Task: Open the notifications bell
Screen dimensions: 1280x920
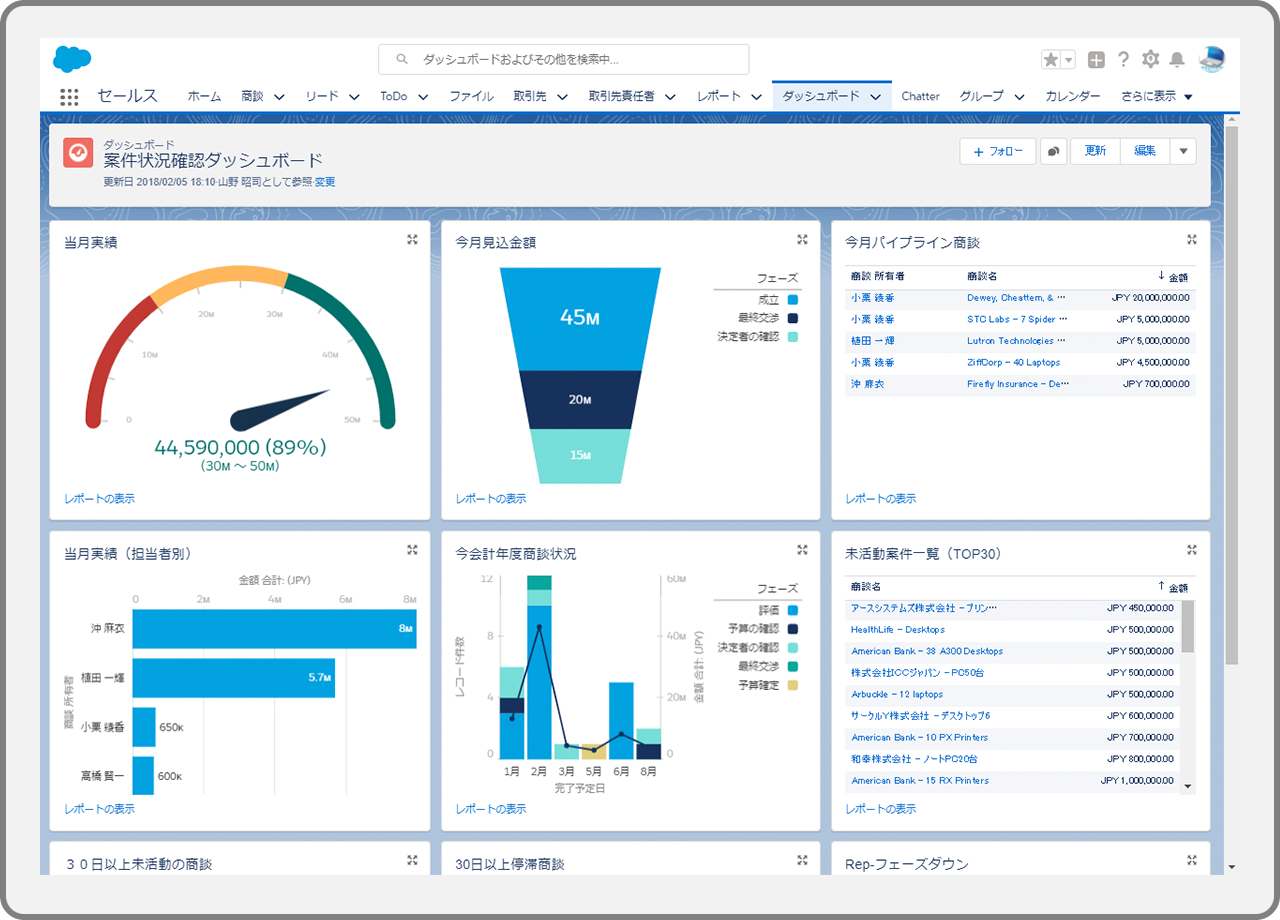Action: coord(1177,60)
